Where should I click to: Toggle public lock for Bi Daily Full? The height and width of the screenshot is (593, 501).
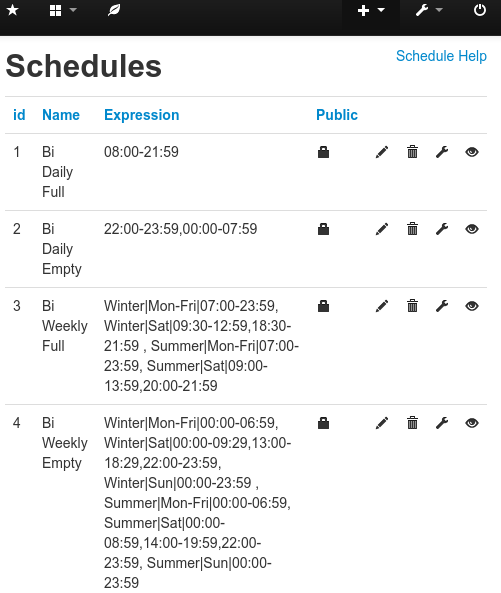[323, 152]
